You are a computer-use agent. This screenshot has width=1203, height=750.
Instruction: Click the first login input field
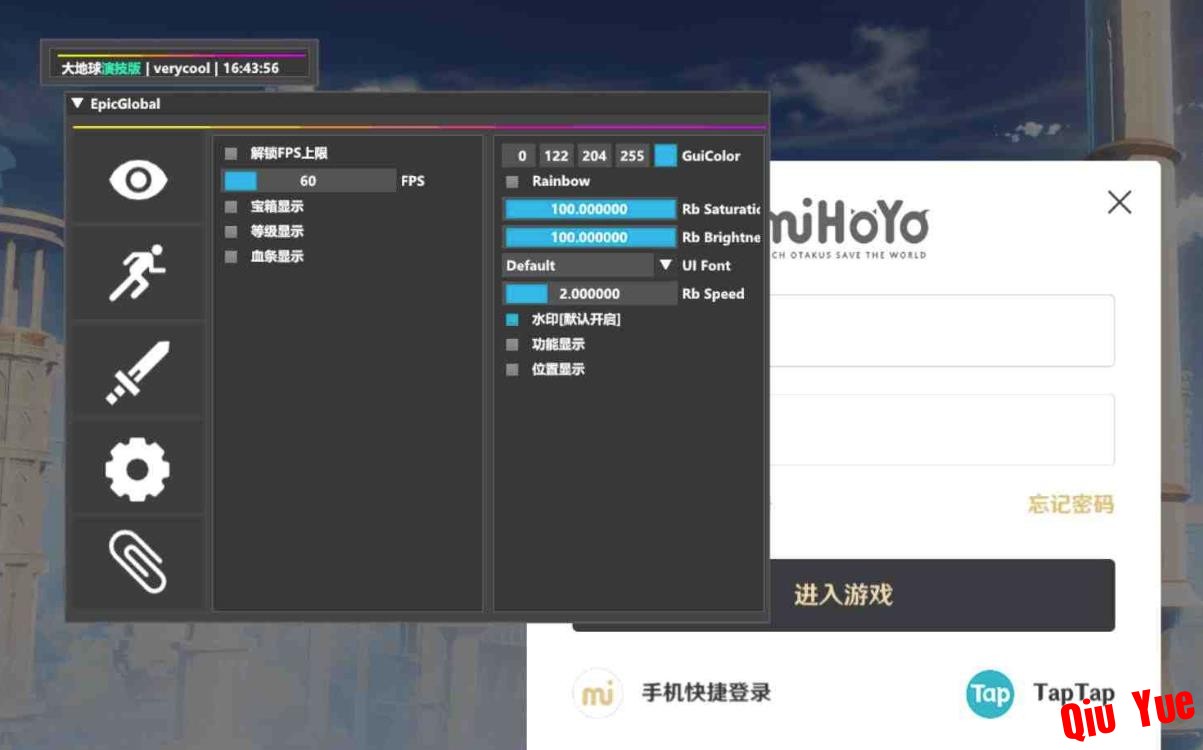pyautogui.click(x=941, y=330)
